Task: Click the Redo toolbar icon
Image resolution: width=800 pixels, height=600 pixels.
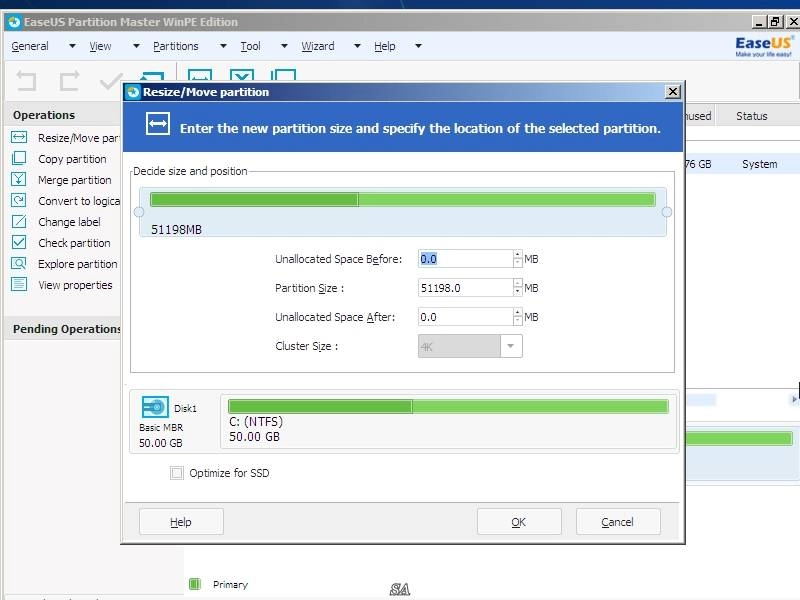Action: [69, 81]
